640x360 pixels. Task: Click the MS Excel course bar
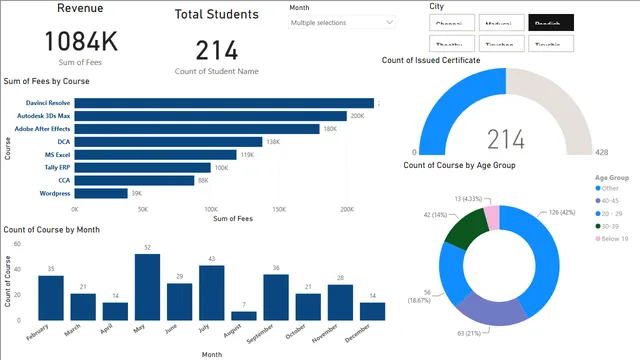pos(156,155)
